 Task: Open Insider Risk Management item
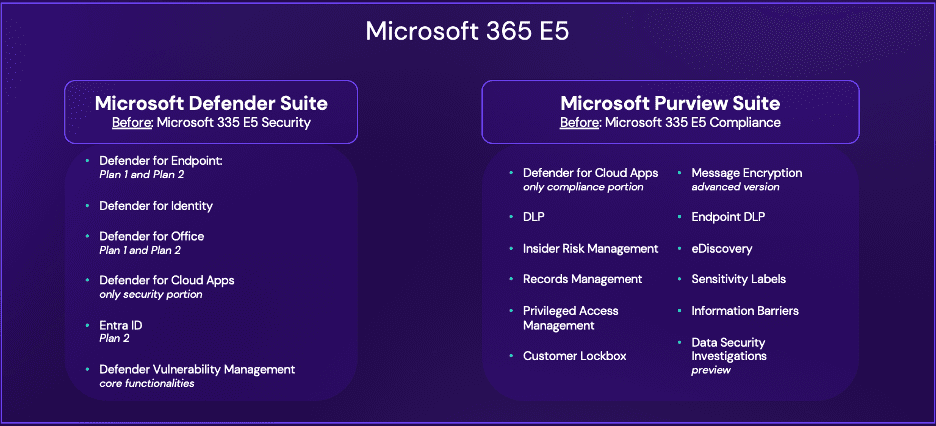tap(590, 248)
